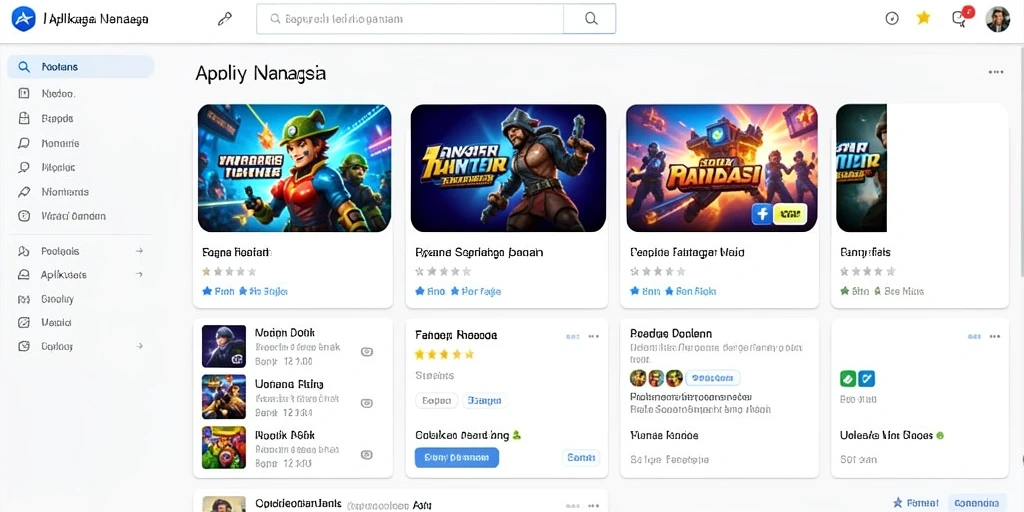This screenshot has height=512, width=1024.
Task: Click the green square icon in the rightmost lower card
Action: (847, 378)
